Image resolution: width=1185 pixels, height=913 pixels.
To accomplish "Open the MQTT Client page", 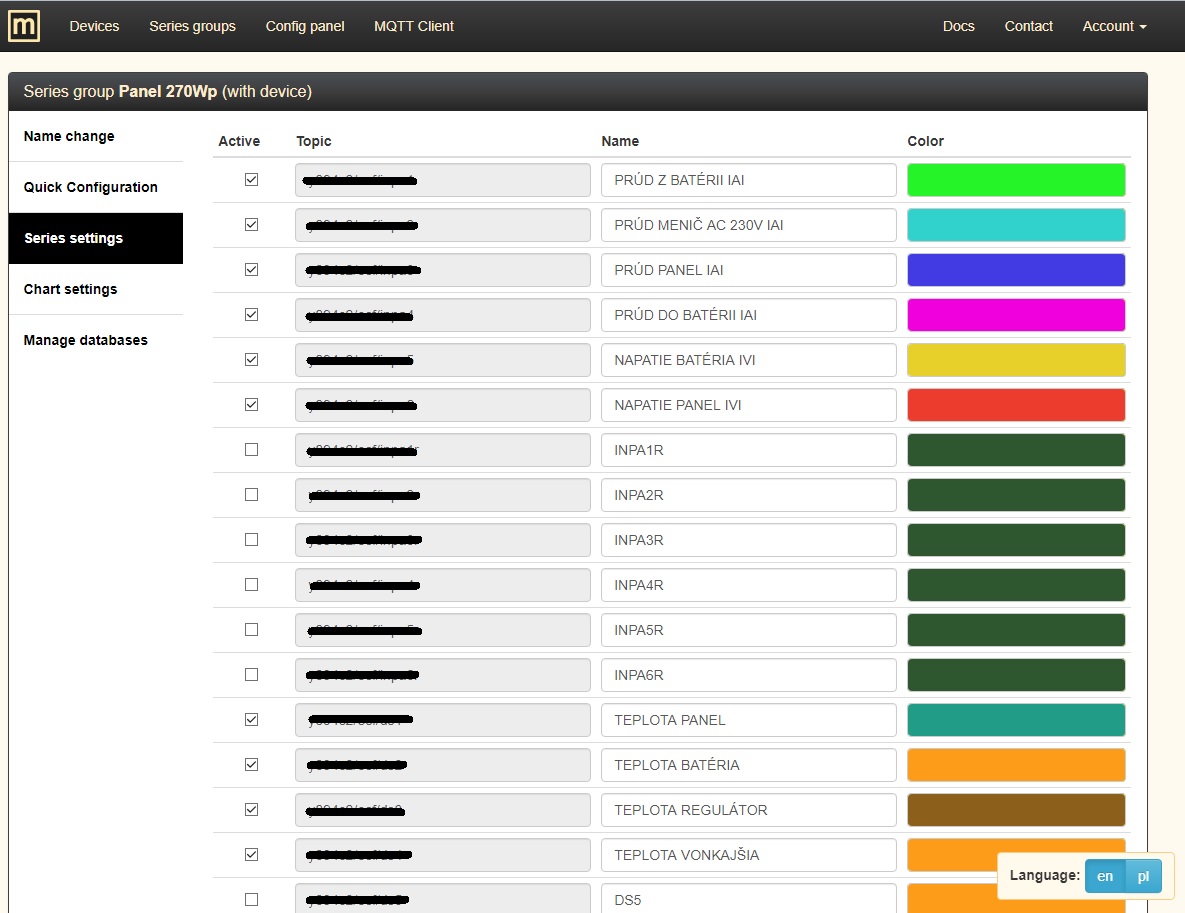I will coord(413,26).
